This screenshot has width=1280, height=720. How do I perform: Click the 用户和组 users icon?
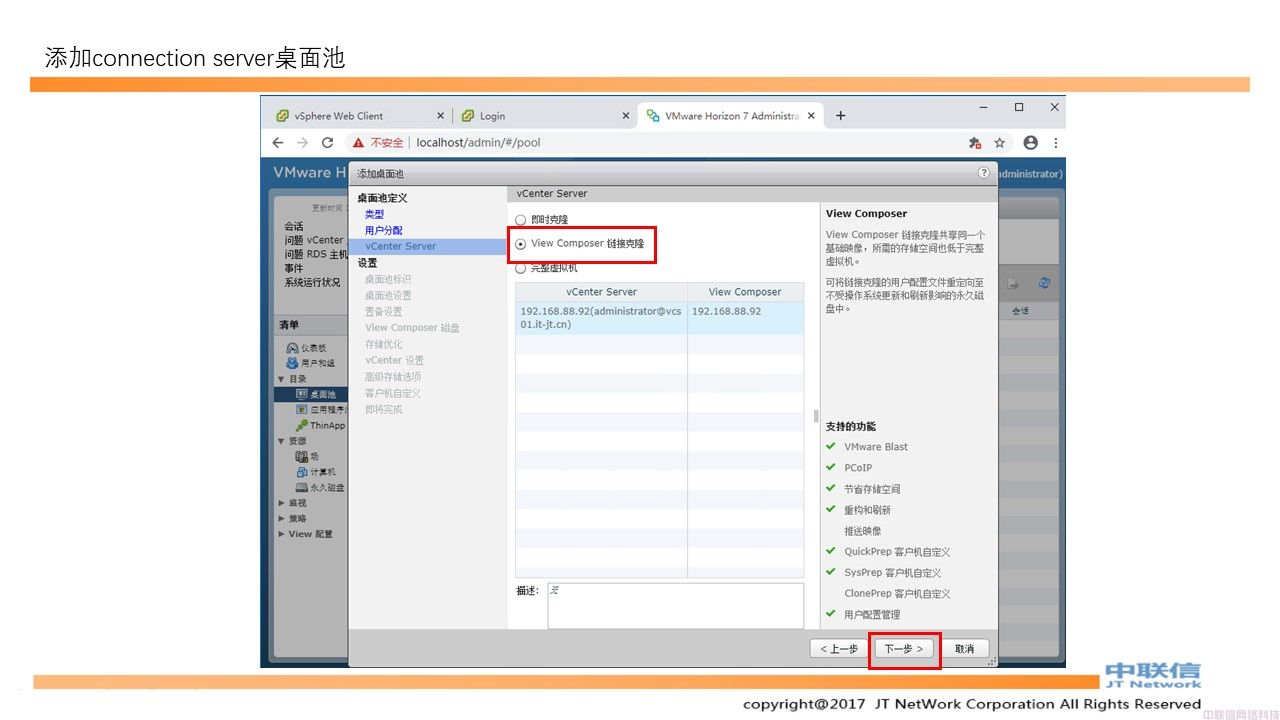292,362
